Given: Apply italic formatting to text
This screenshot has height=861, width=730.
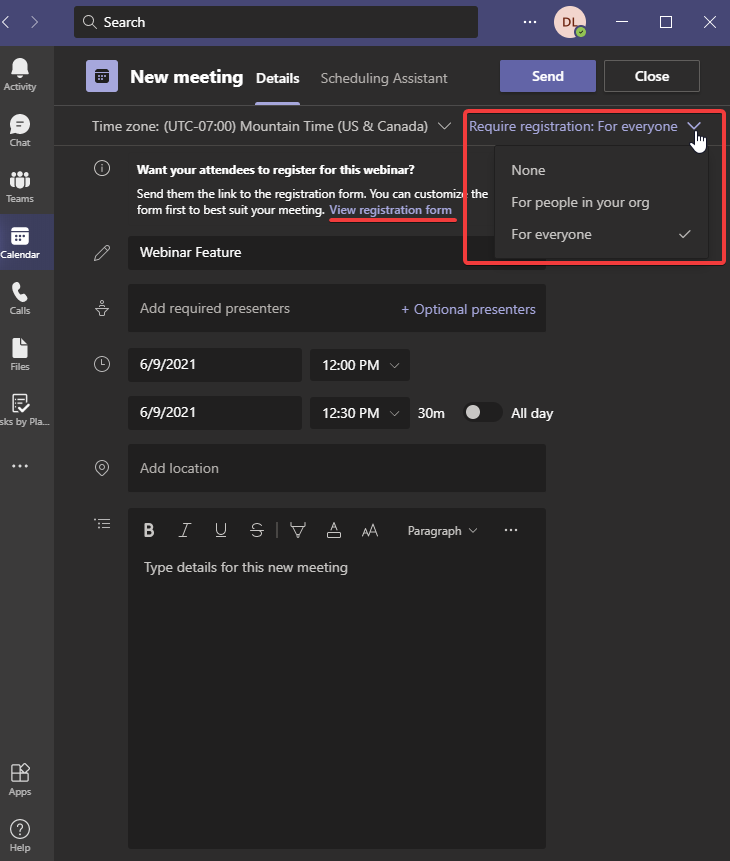Looking at the screenshot, I should click(184, 531).
